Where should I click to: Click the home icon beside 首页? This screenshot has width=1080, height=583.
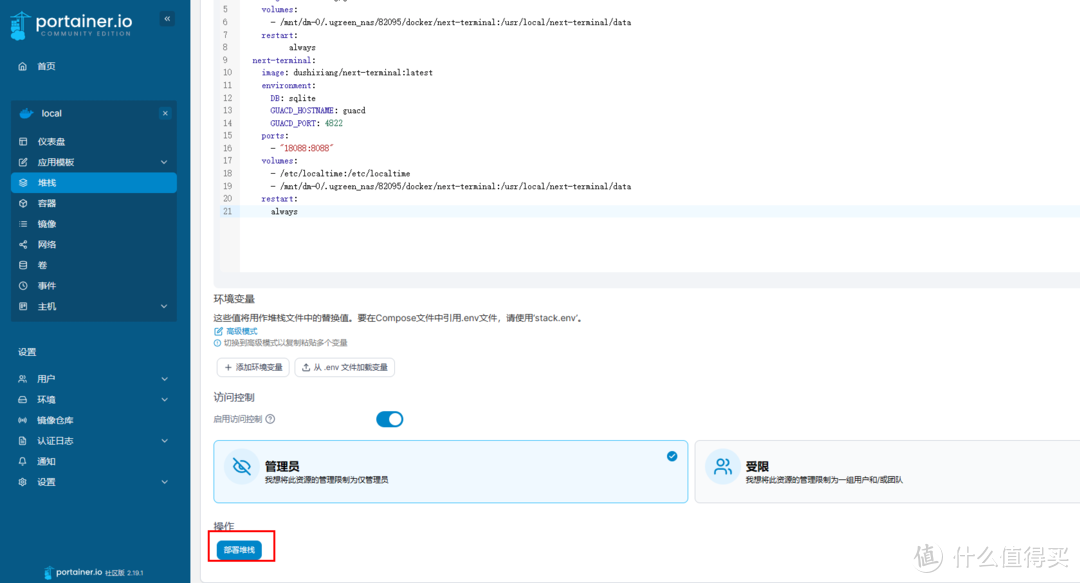23,66
